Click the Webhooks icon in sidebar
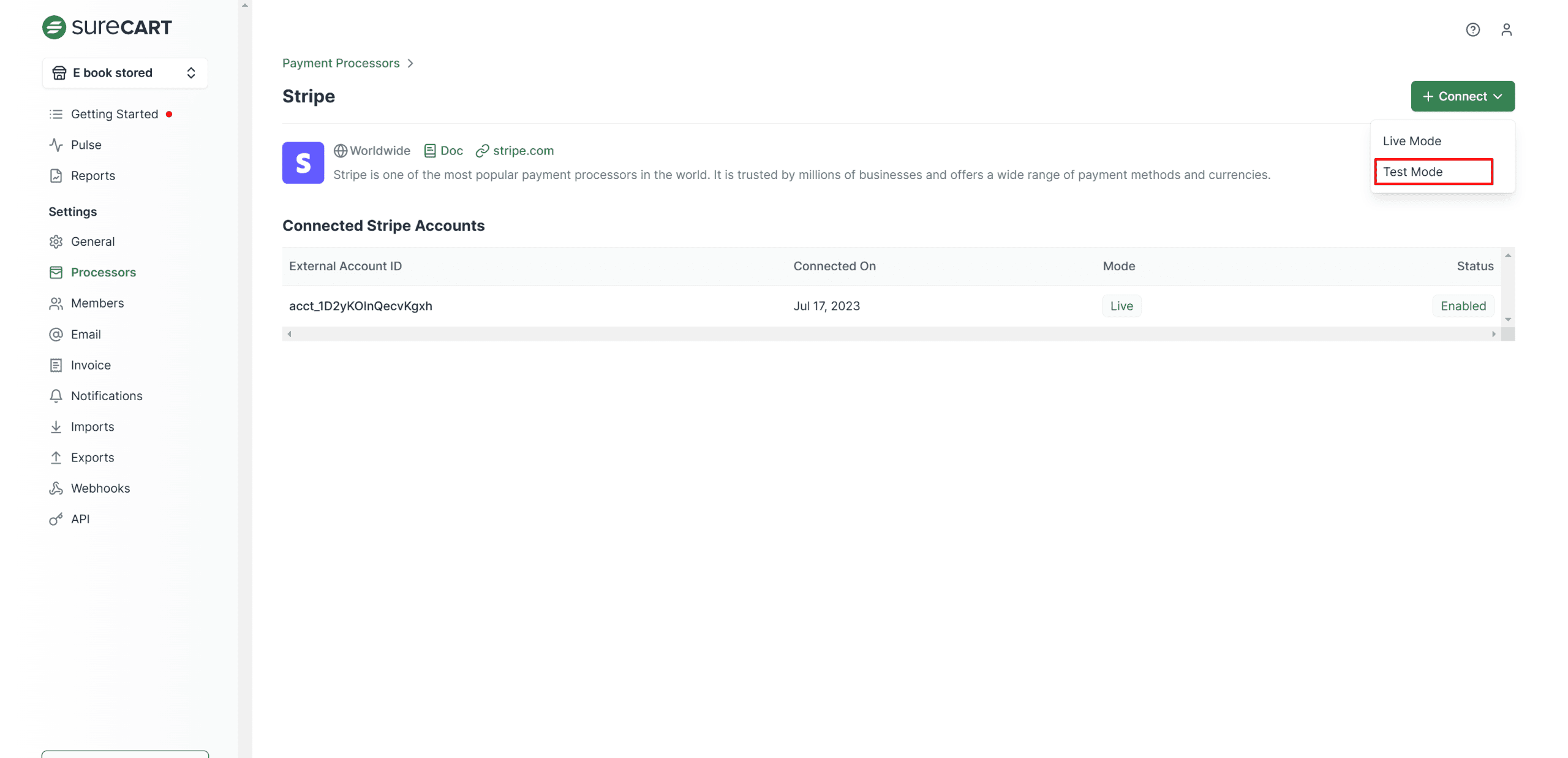 (x=56, y=488)
